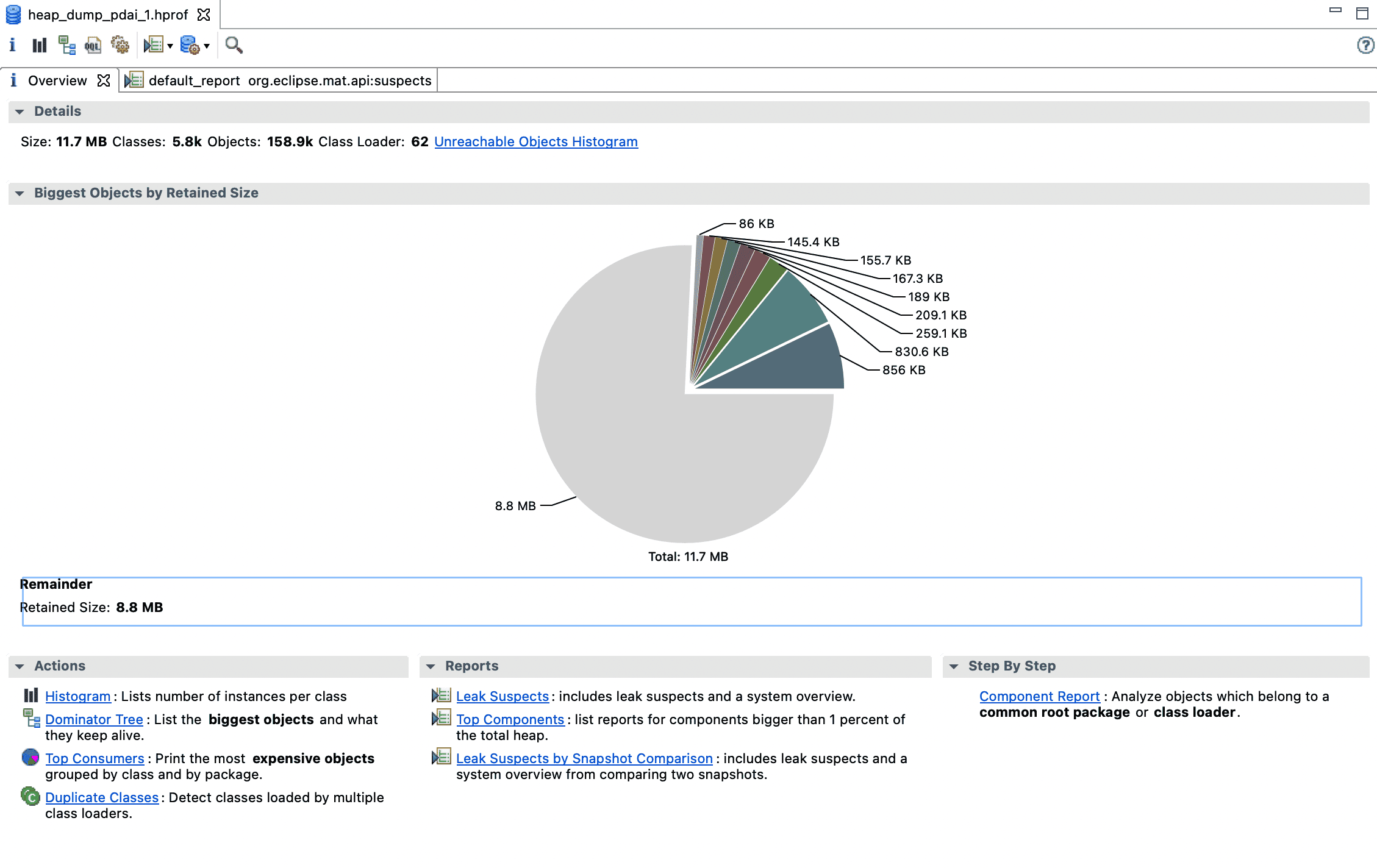Open the reports dropdown arrow in toolbar
Viewport: 1377px width, 868px height.
click(170, 46)
